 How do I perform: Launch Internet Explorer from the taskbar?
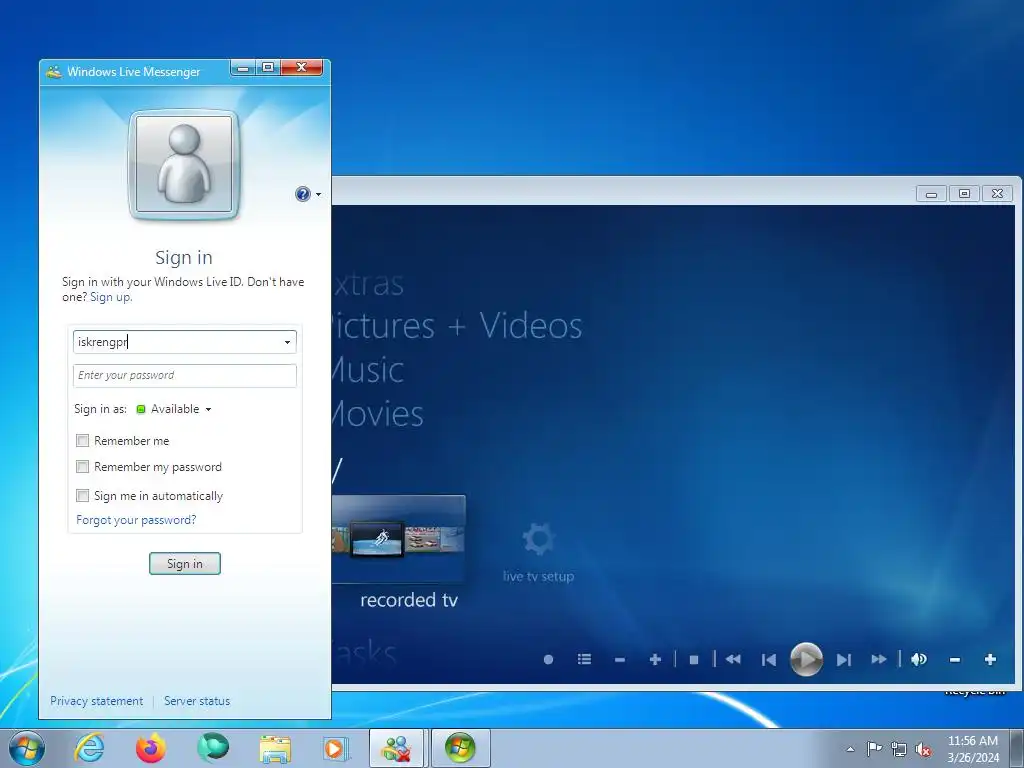[89, 748]
